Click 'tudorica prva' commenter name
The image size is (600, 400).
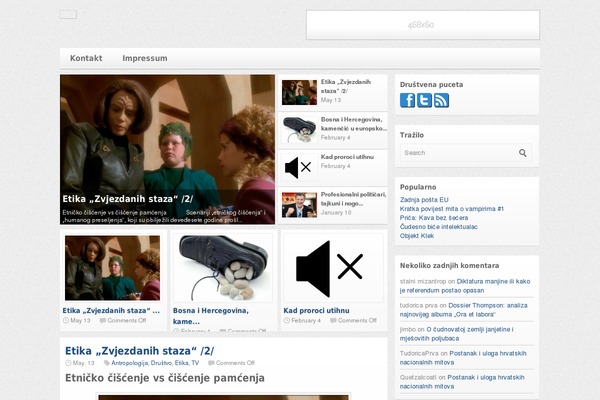pyautogui.click(x=419, y=305)
